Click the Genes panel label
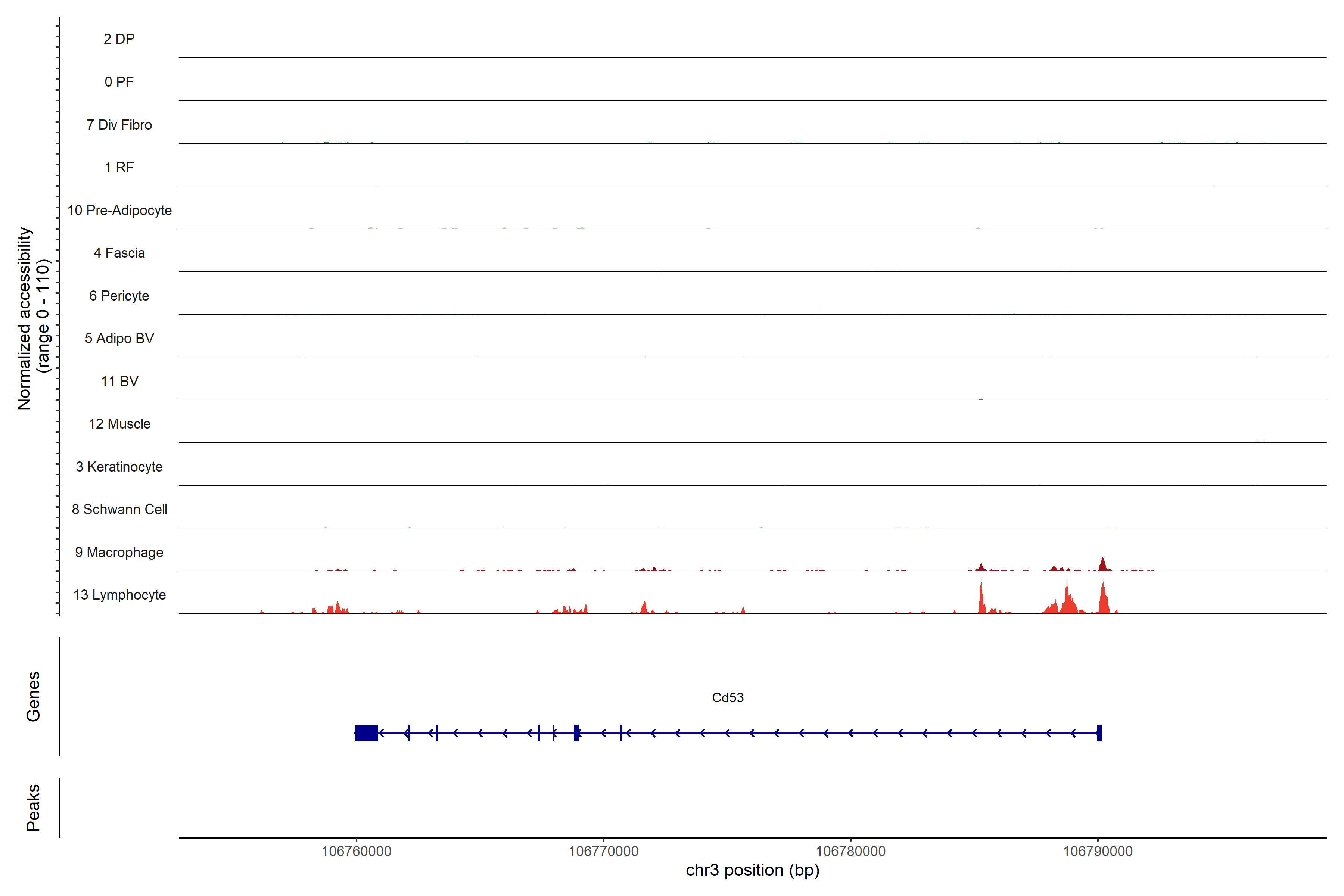1344x896 pixels. (x=33, y=696)
